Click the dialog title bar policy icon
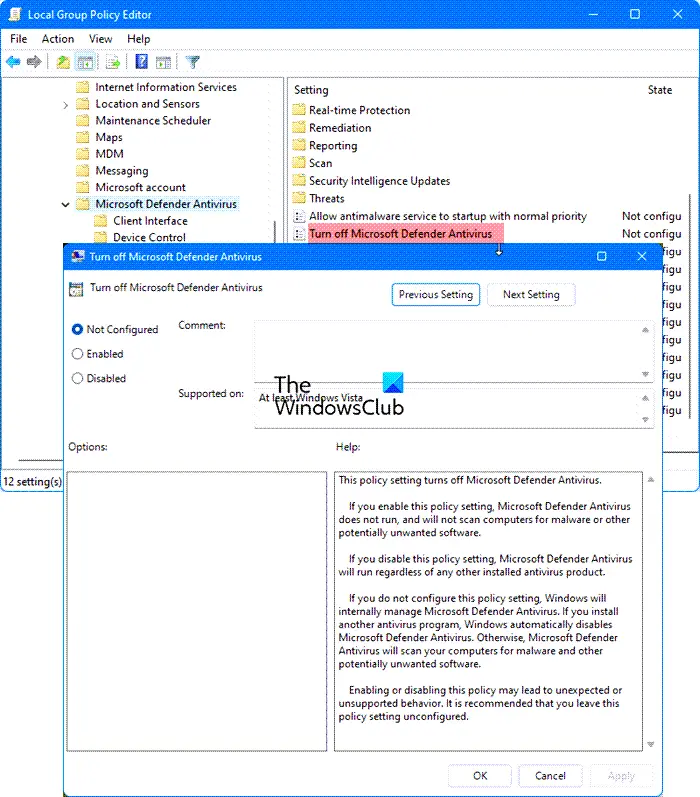This screenshot has width=700, height=797. pyautogui.click(x=77, y=256)
